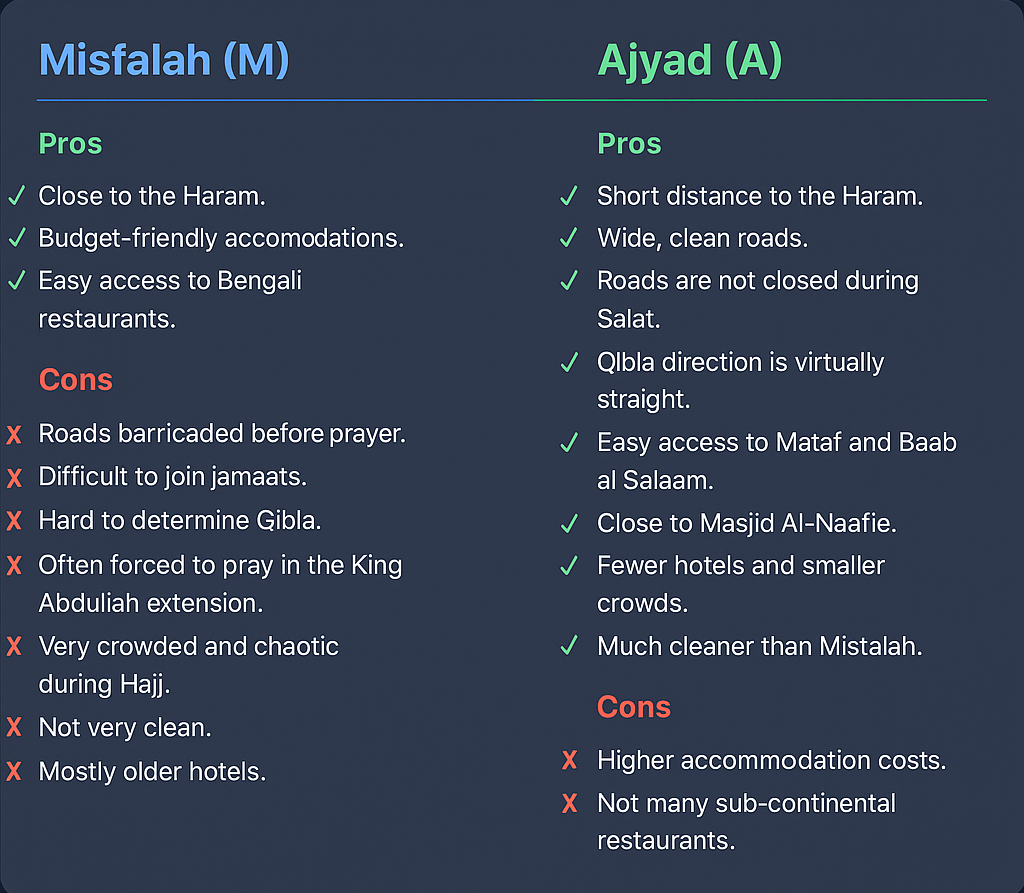Click the red X beside "Hard to determine Qibla."

(x=15, y=521)
